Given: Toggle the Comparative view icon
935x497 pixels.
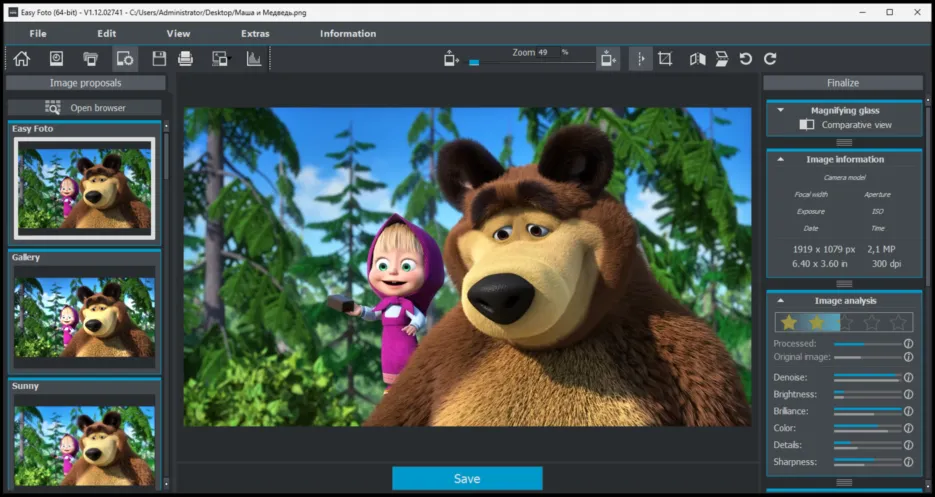Looking at the screenshot, I should (x=807, y=125).
